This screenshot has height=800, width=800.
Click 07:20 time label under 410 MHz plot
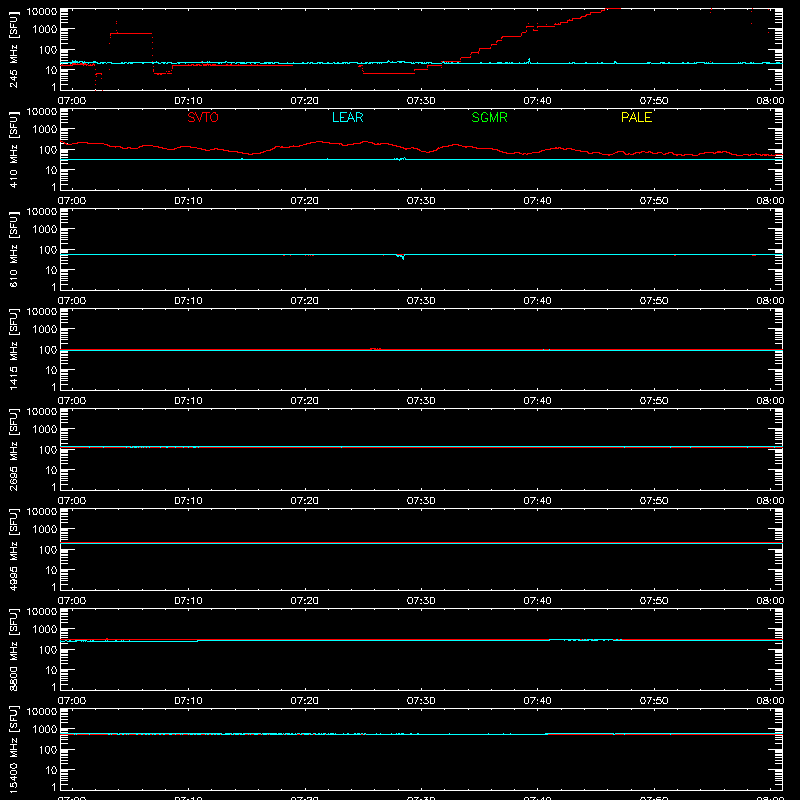click(x=305, y=201)
